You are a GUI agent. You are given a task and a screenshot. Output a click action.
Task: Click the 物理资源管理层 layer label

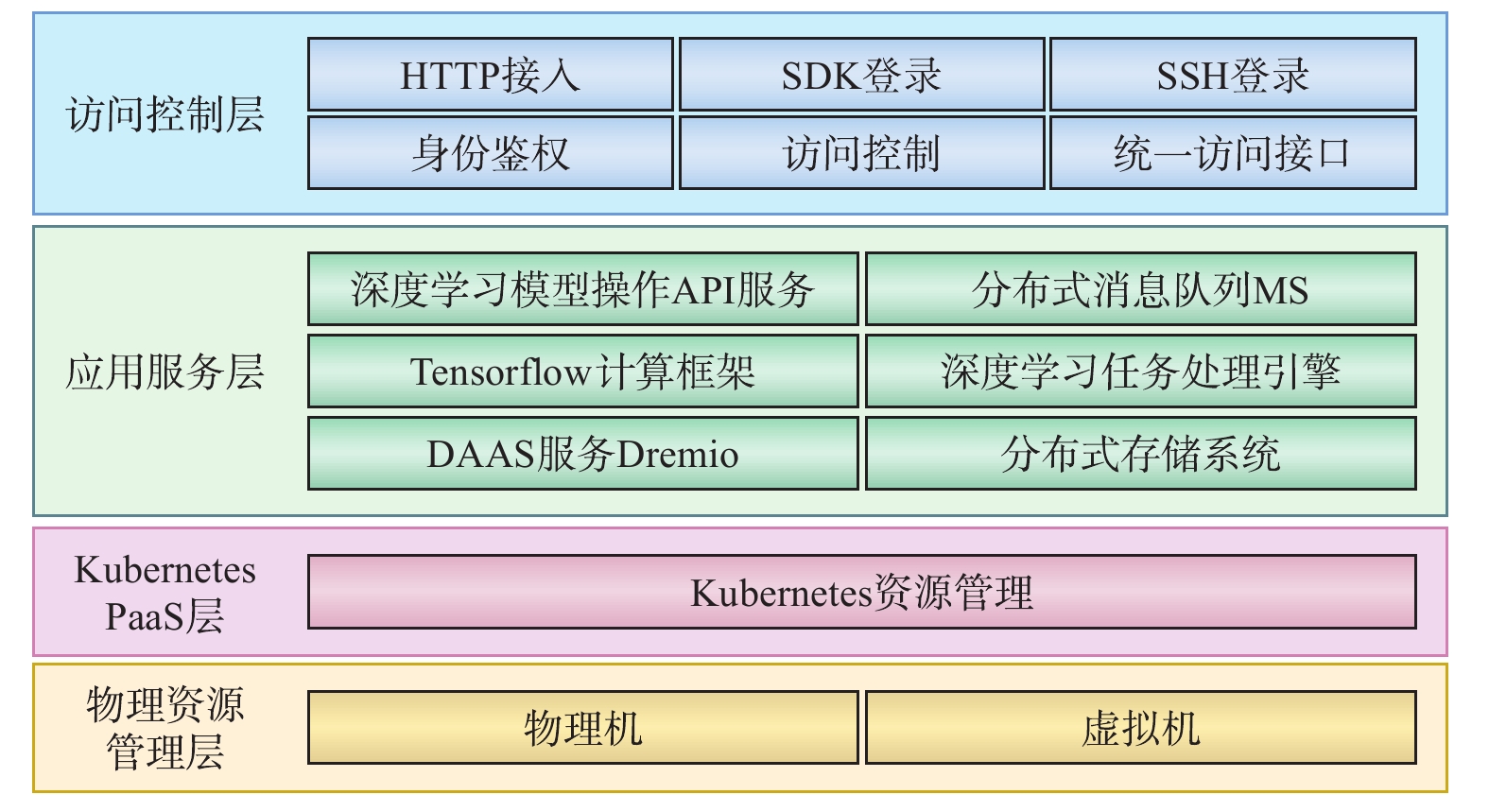point(164,729)
